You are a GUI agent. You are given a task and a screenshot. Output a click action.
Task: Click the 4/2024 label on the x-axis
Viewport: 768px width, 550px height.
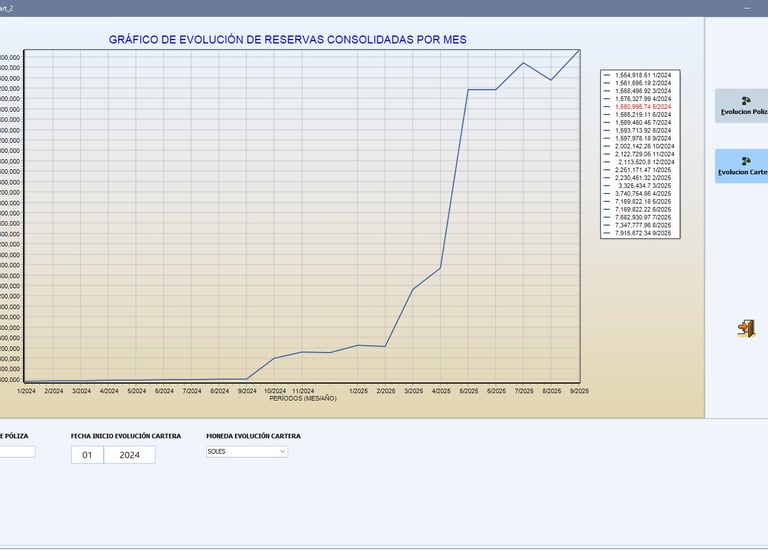tap(109, 391)
